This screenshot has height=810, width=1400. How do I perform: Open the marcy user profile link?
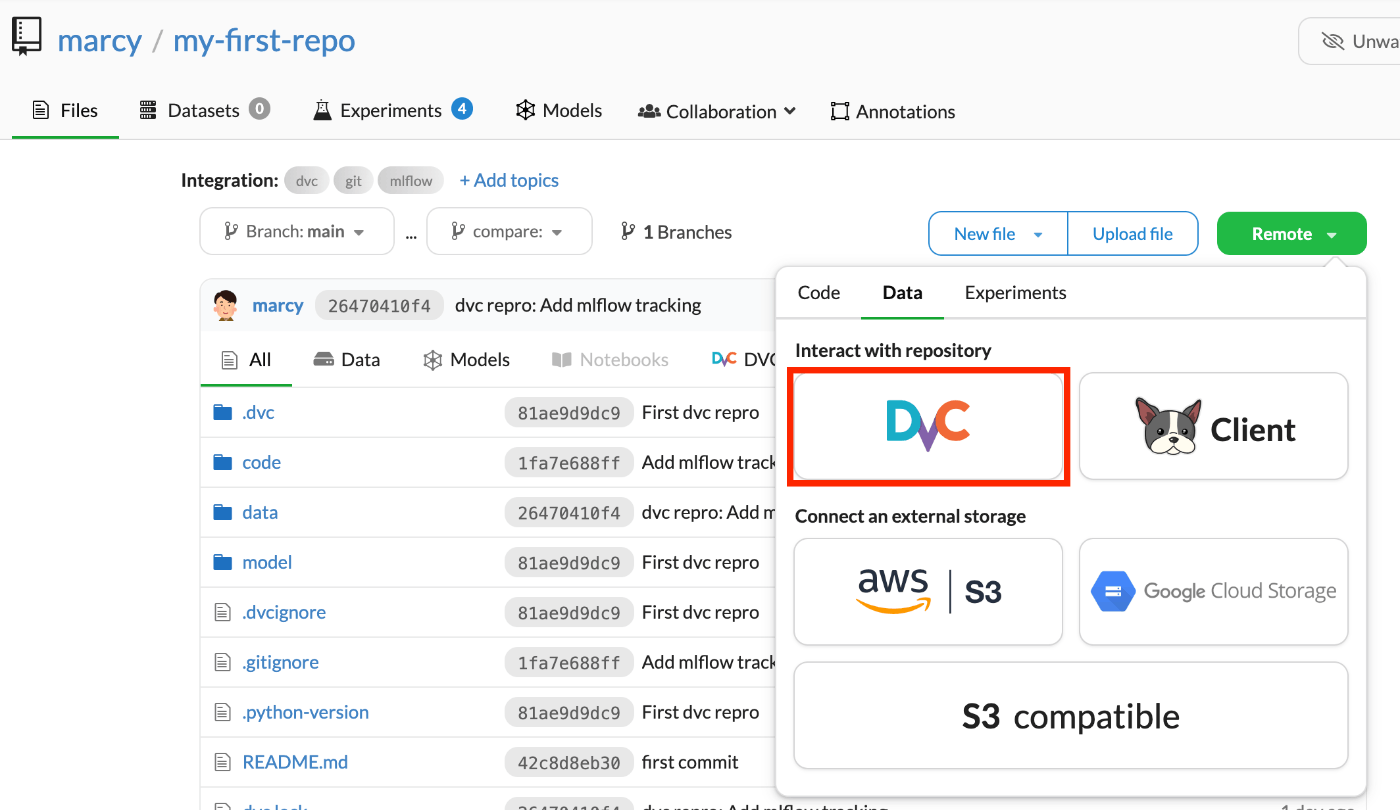coord(99,41)
